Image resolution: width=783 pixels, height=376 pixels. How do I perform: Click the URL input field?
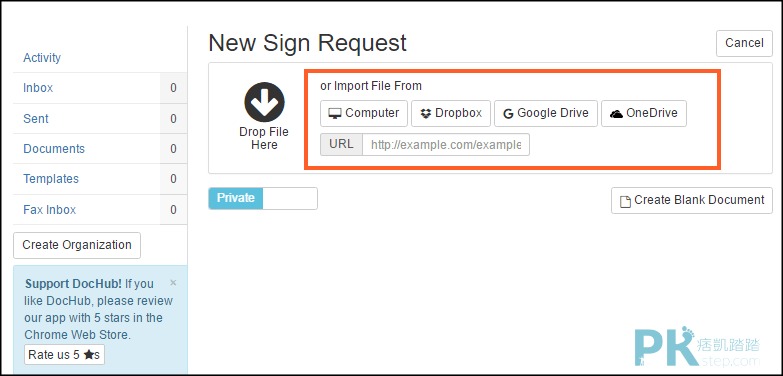(x=446, y=145)
